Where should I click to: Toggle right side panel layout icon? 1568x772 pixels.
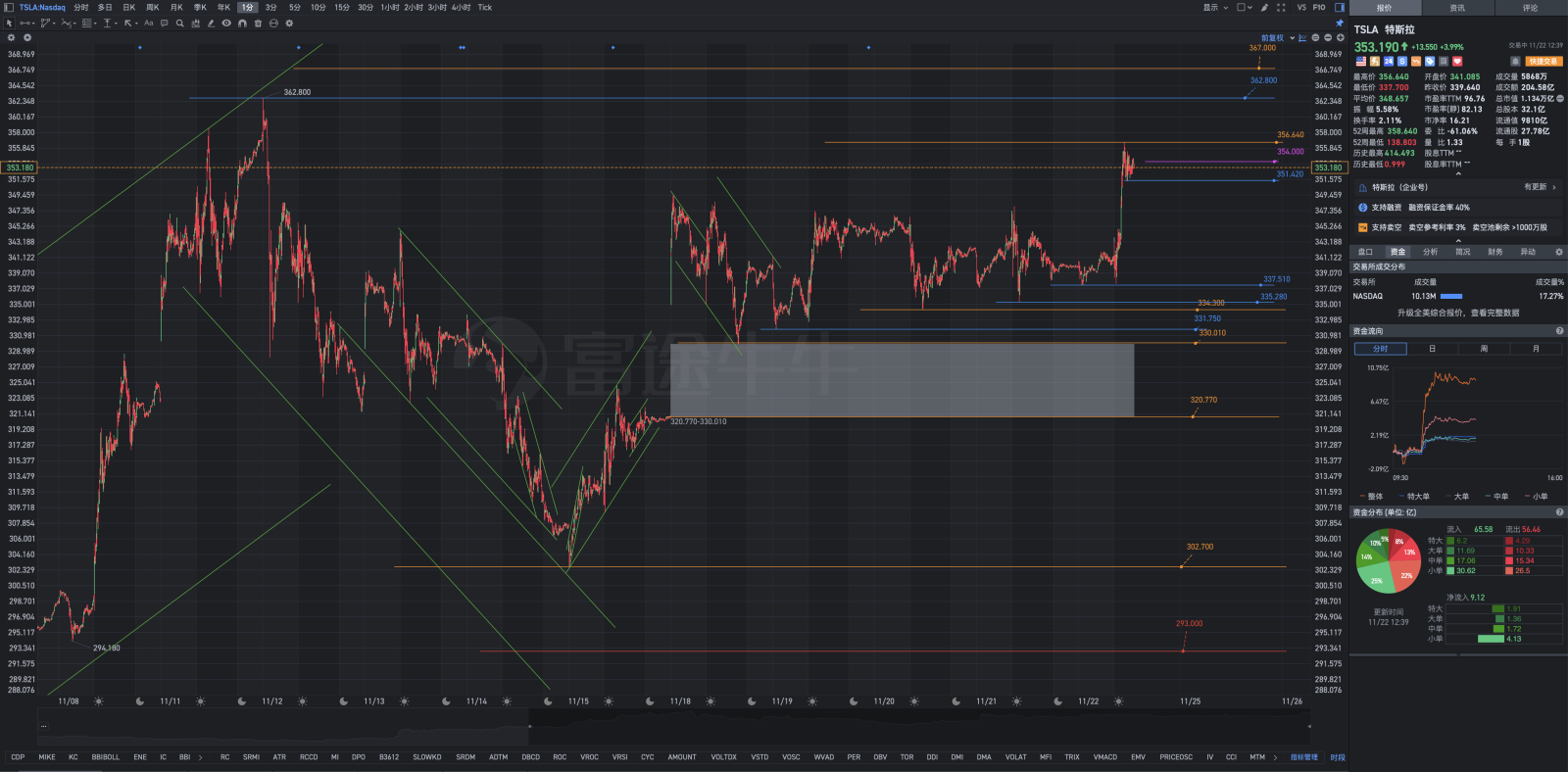pyautogui.click(x=1339, y=7)
